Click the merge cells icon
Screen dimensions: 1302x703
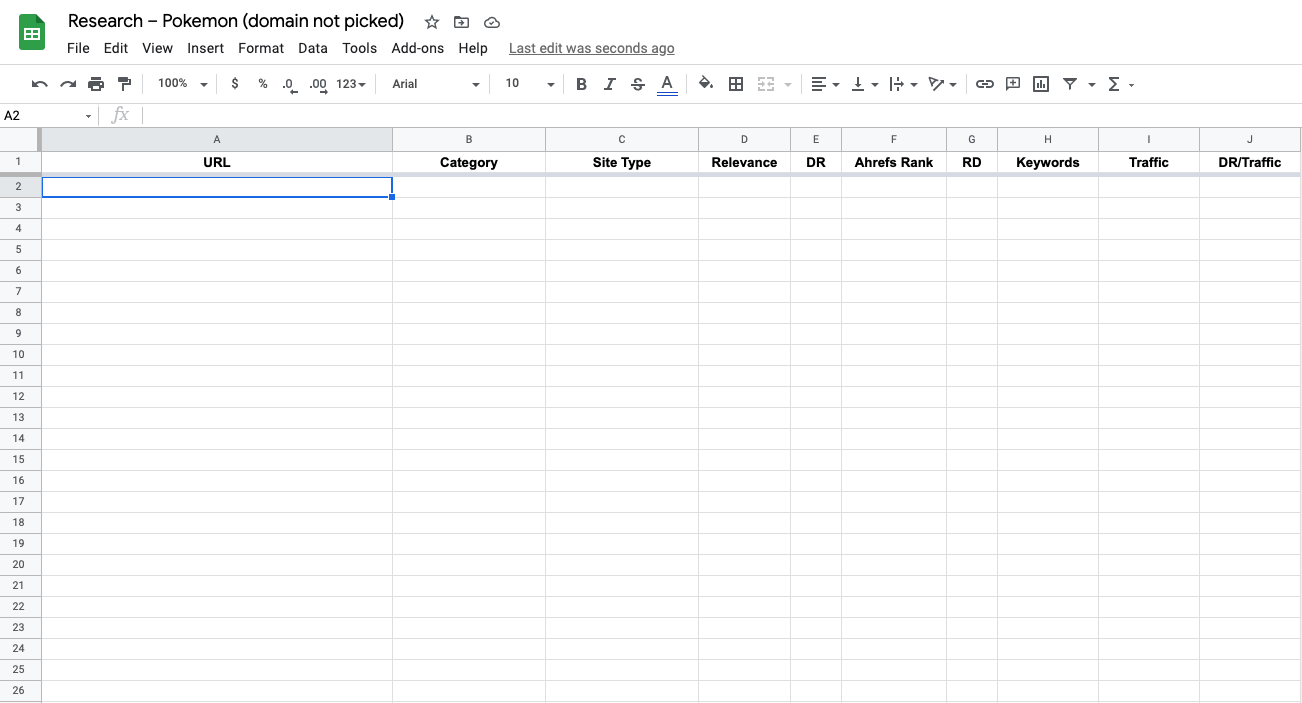click(766, 84)
